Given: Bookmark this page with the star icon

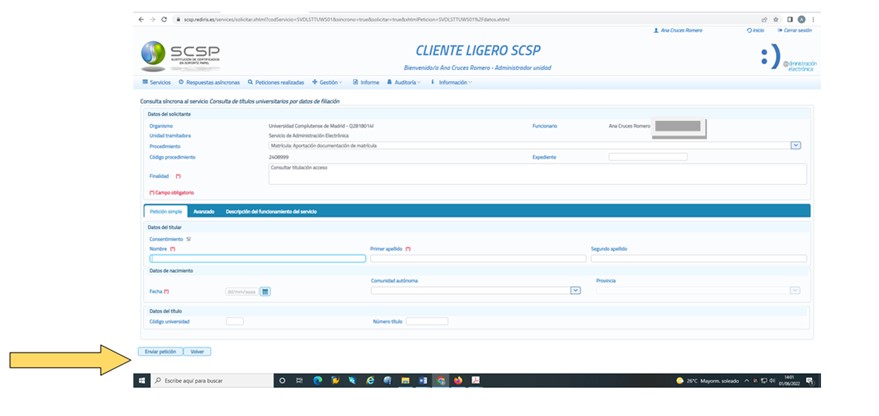Looking at the screenshot, I should click(x=777, y=19).
